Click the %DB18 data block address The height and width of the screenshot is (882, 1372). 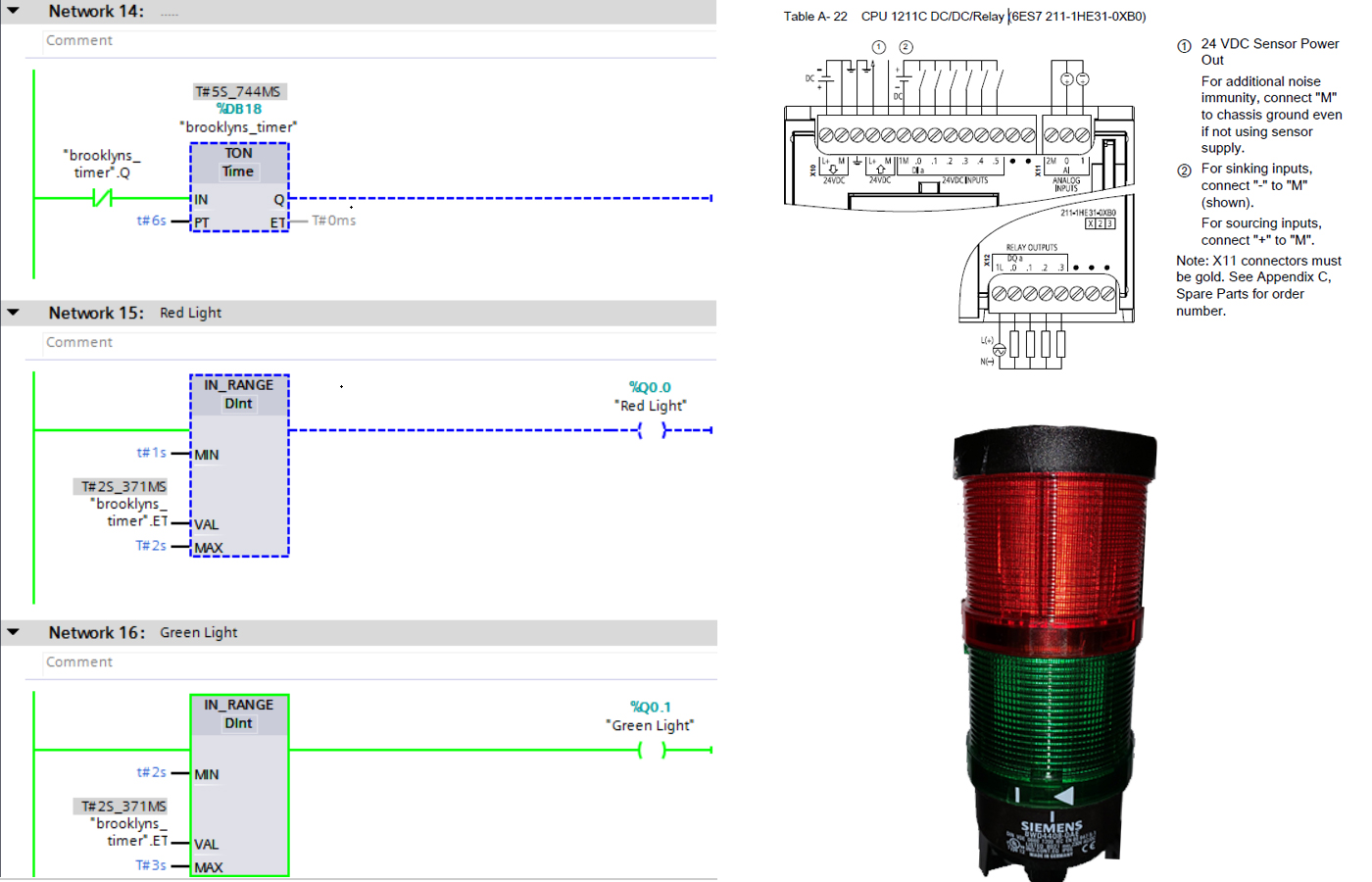239,109
